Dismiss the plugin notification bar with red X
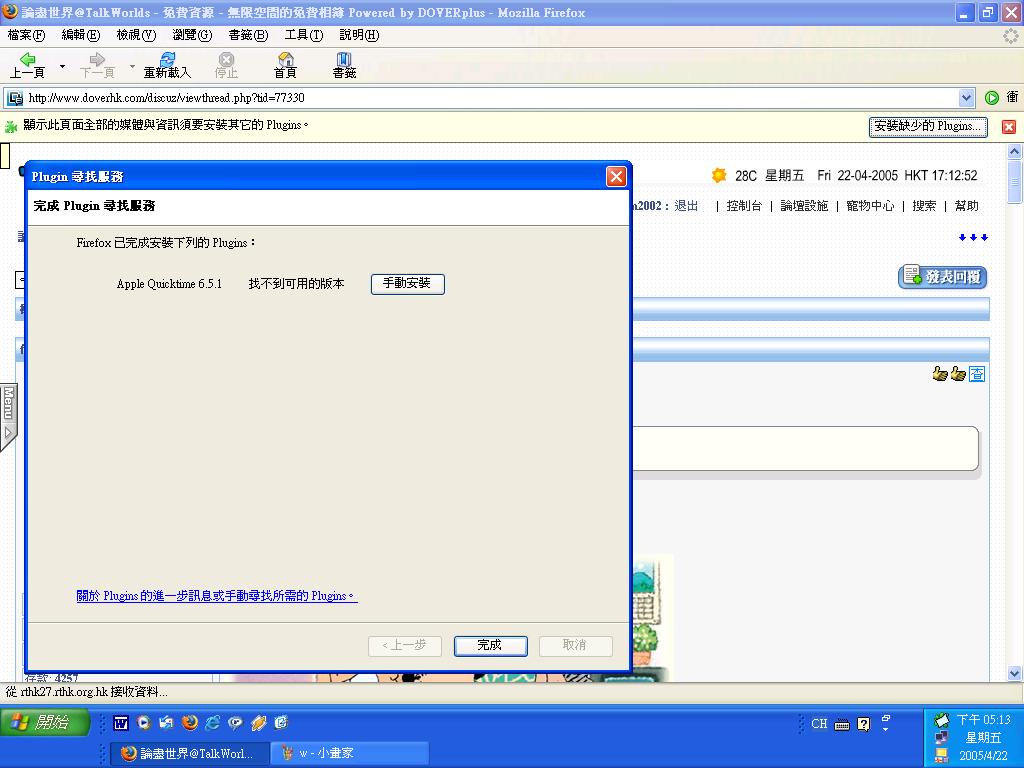This screenshot has width=1024, height=768. click(x=1009, y=127)
